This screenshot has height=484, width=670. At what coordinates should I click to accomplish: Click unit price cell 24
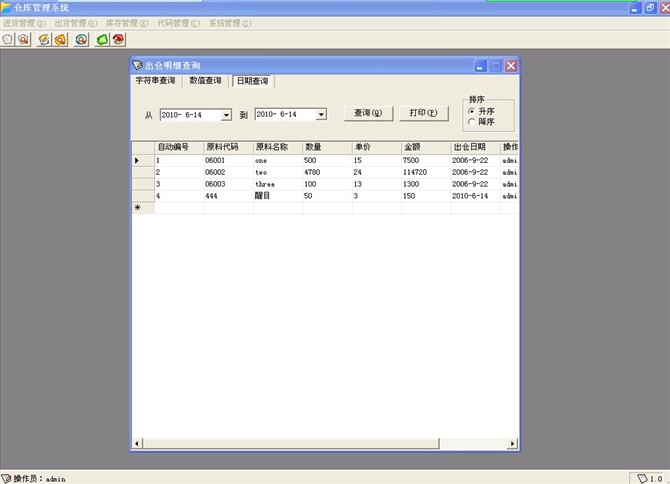(x=377, y=173)
